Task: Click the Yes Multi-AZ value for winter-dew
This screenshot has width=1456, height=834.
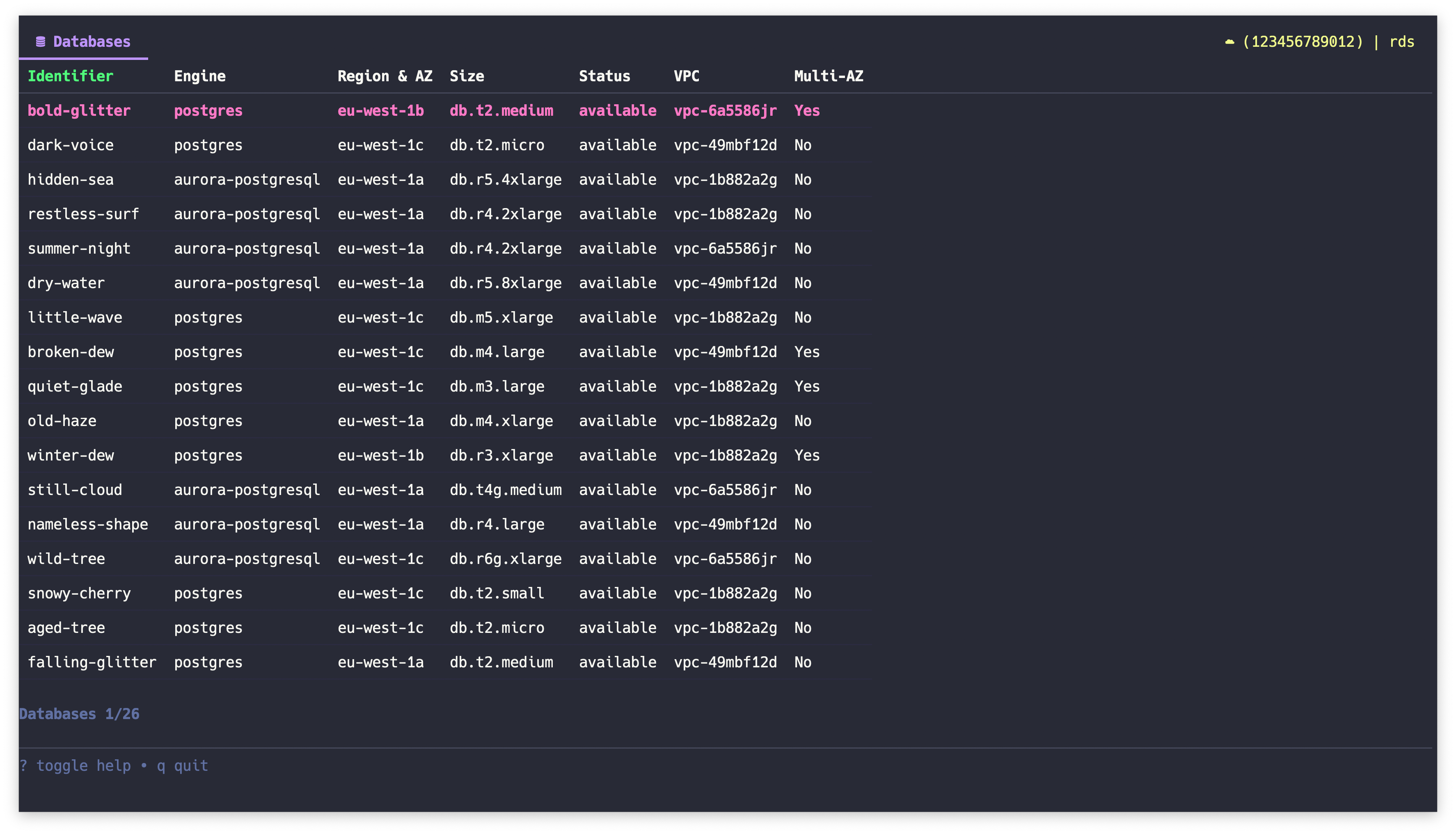Action: pos(807,456)
